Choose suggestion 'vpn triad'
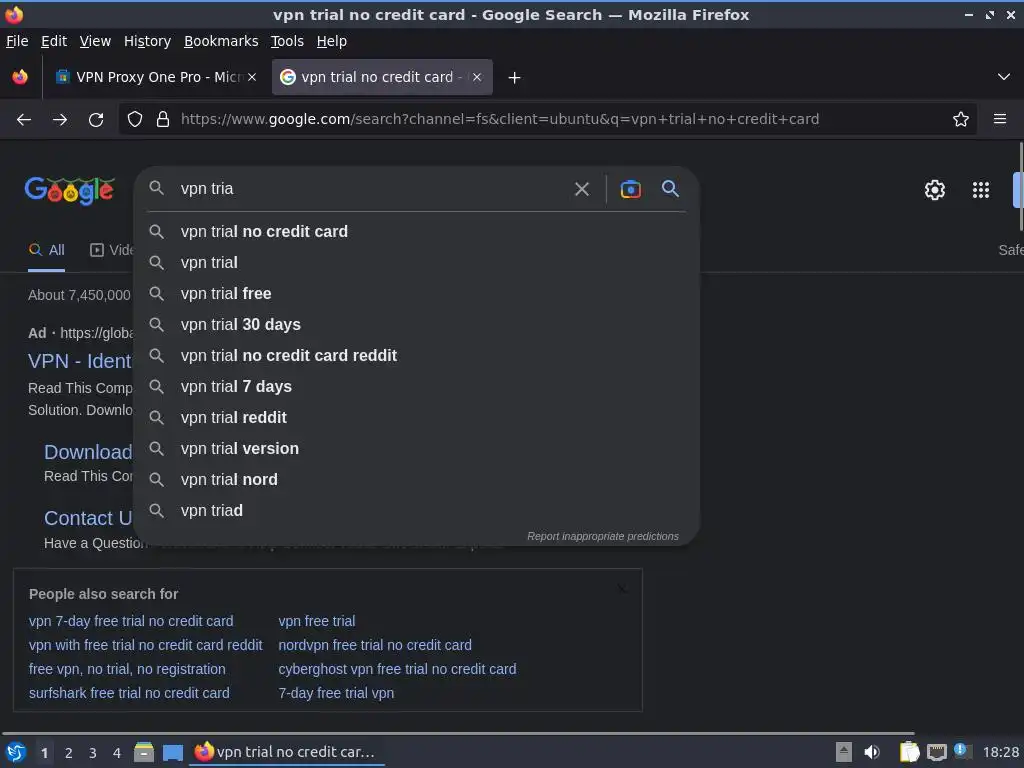Screen dimensions: 1024x768 (416, 511)
